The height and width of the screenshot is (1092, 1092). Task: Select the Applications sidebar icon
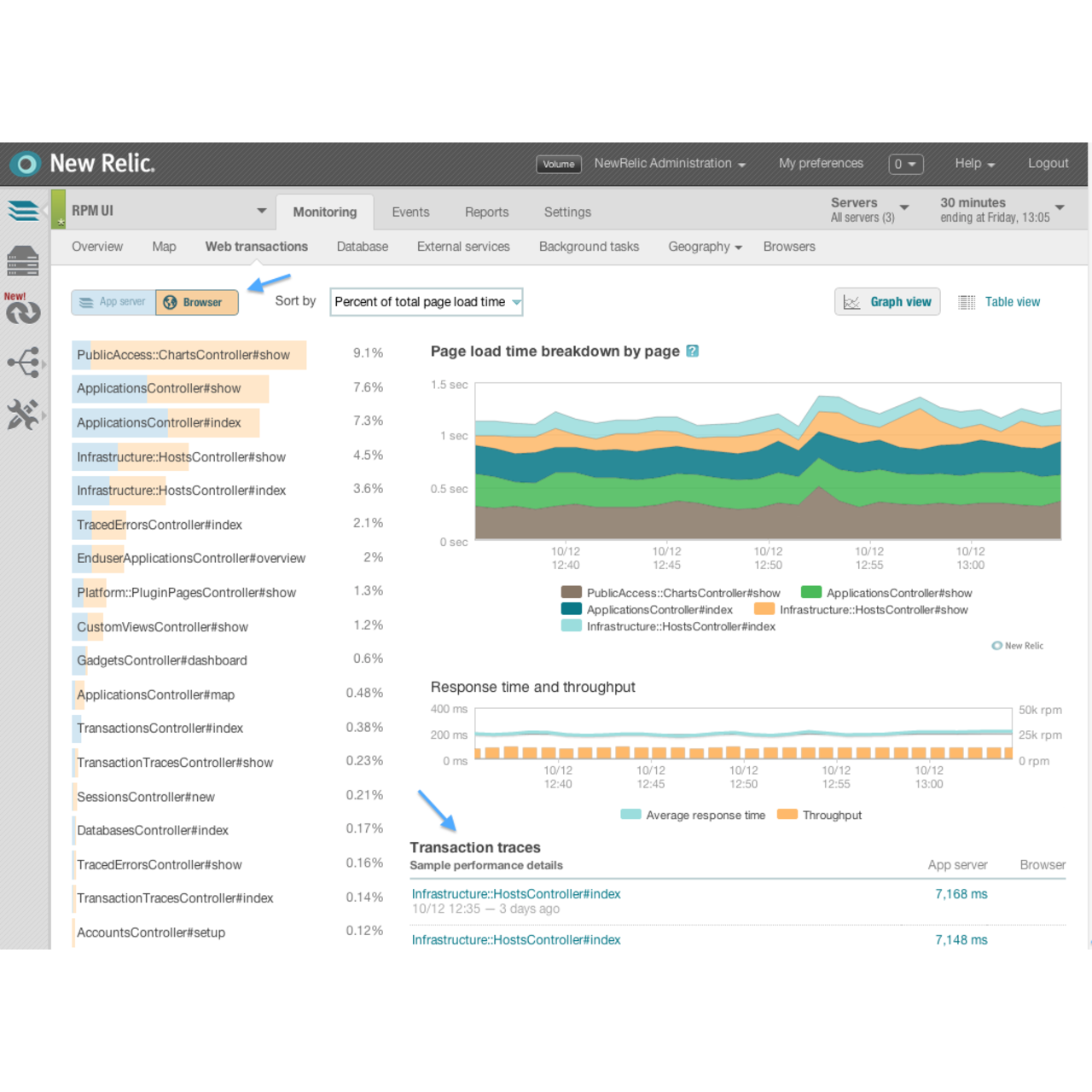point(23,209)
